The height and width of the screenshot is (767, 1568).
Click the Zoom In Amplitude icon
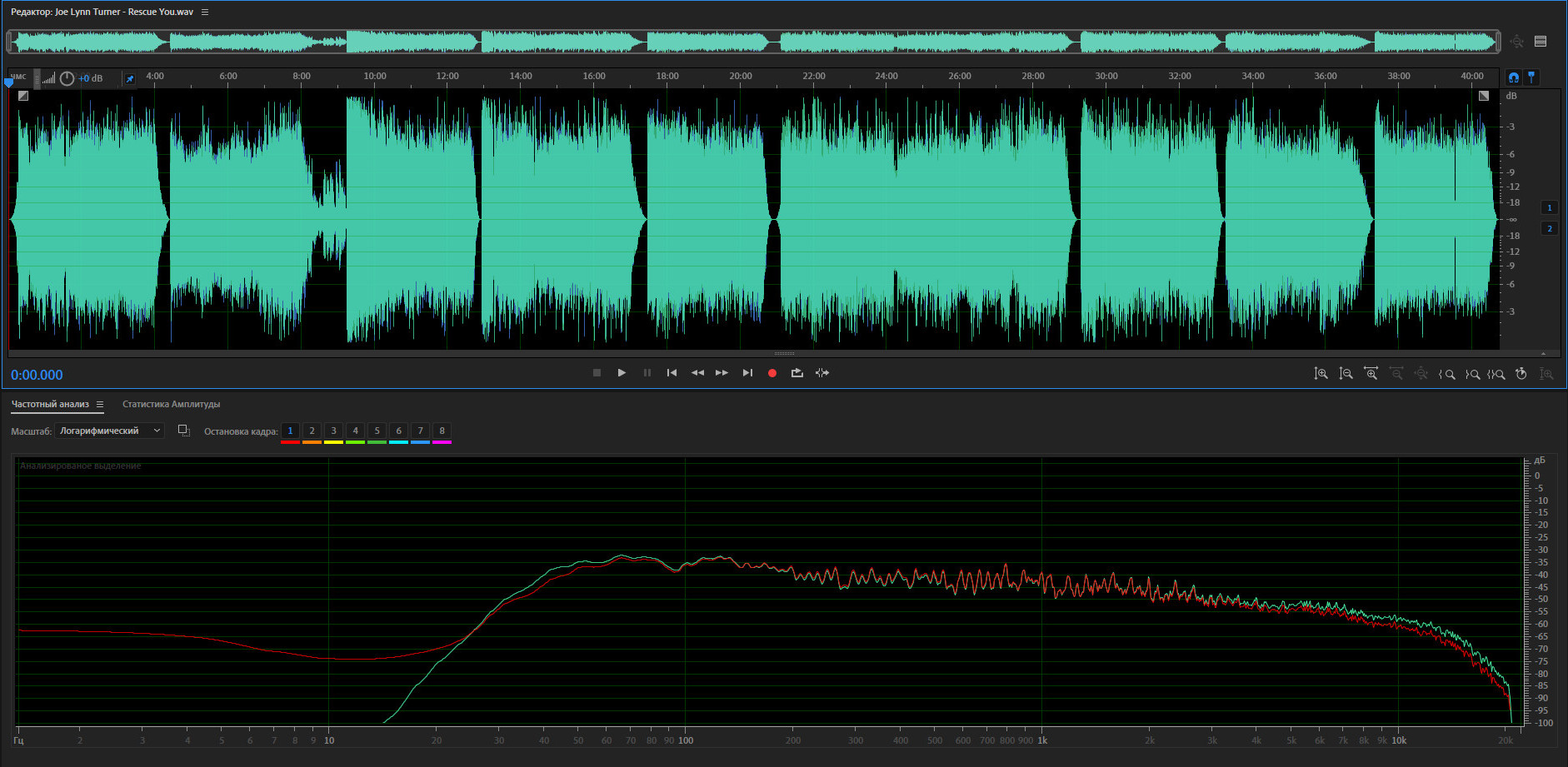tap(1321, 374)
